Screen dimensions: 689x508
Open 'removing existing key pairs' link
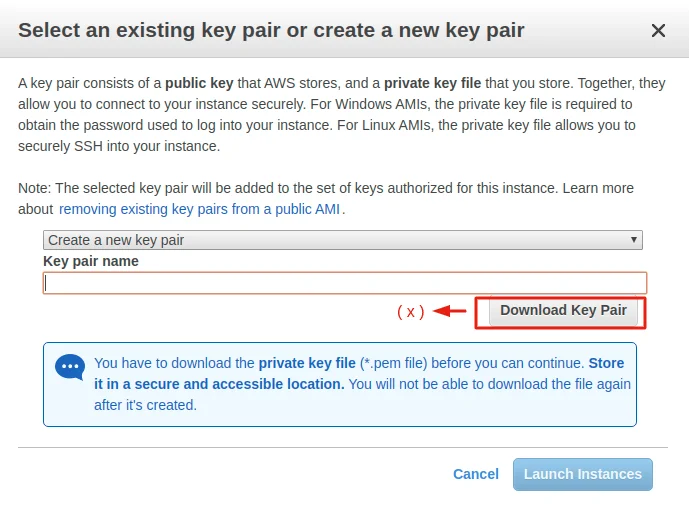click(x=200, y=209)
